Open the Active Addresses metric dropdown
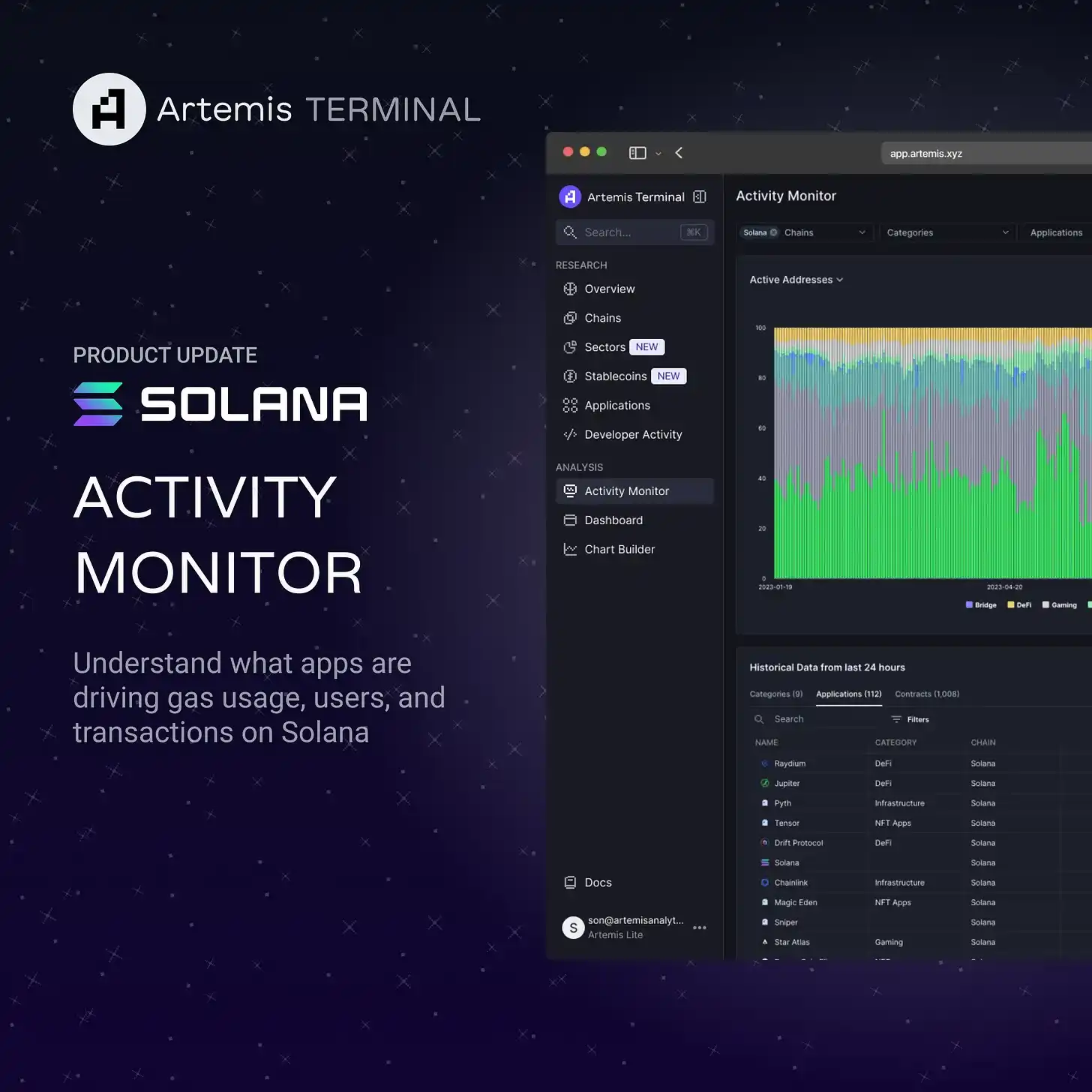Viewport: 1092px width, 1092px height. pos(796,280)
